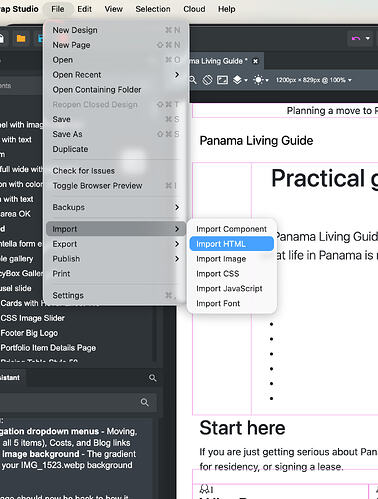Choose Import HTML
The width and height of the screenshot is (378, 499).
coord(232,244)
